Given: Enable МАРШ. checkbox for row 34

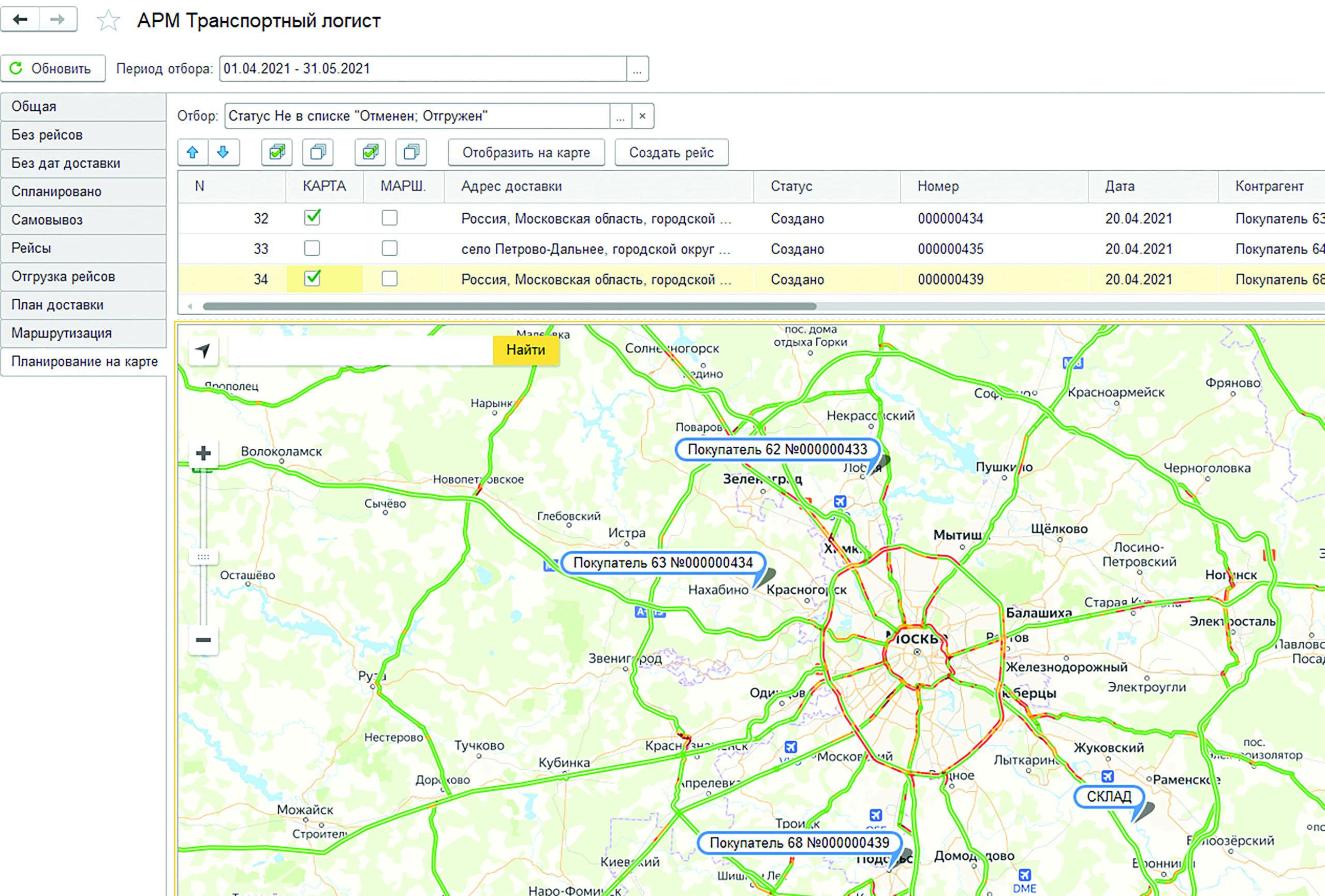Looking at the screenshot, I should coord(389,279).
